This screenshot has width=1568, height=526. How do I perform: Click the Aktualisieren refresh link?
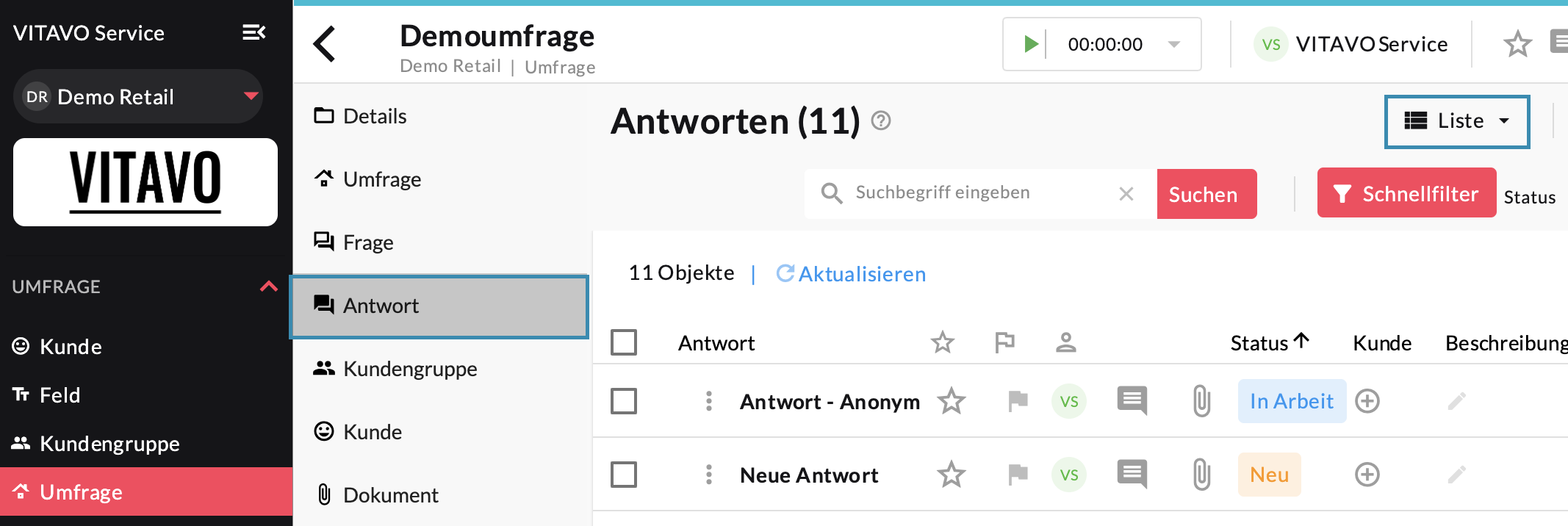852,274
